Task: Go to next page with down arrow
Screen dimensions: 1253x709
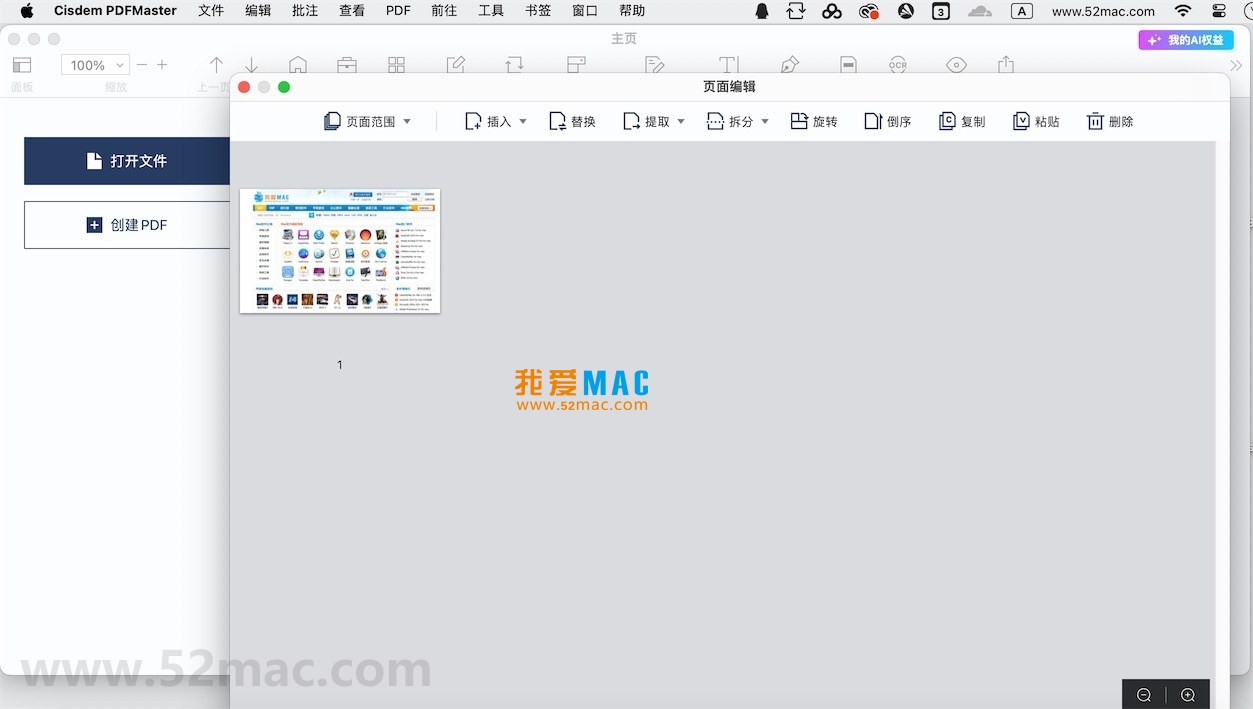Action: 252,65
